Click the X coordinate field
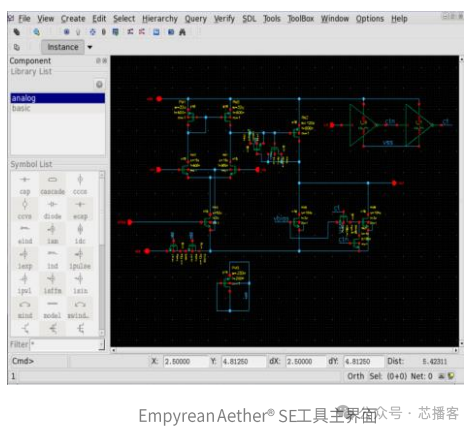This screenshot has height=432, width=474. tap(186, 362)
